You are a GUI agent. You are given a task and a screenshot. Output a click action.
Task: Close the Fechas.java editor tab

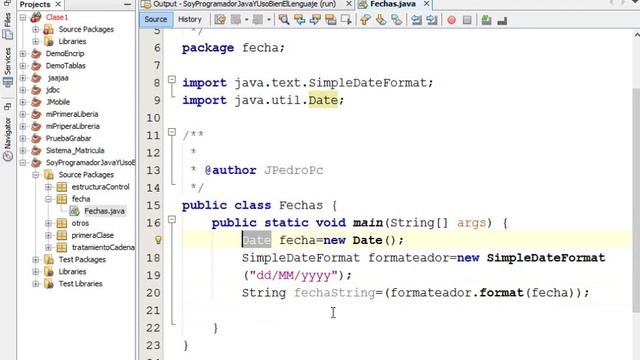426,4
